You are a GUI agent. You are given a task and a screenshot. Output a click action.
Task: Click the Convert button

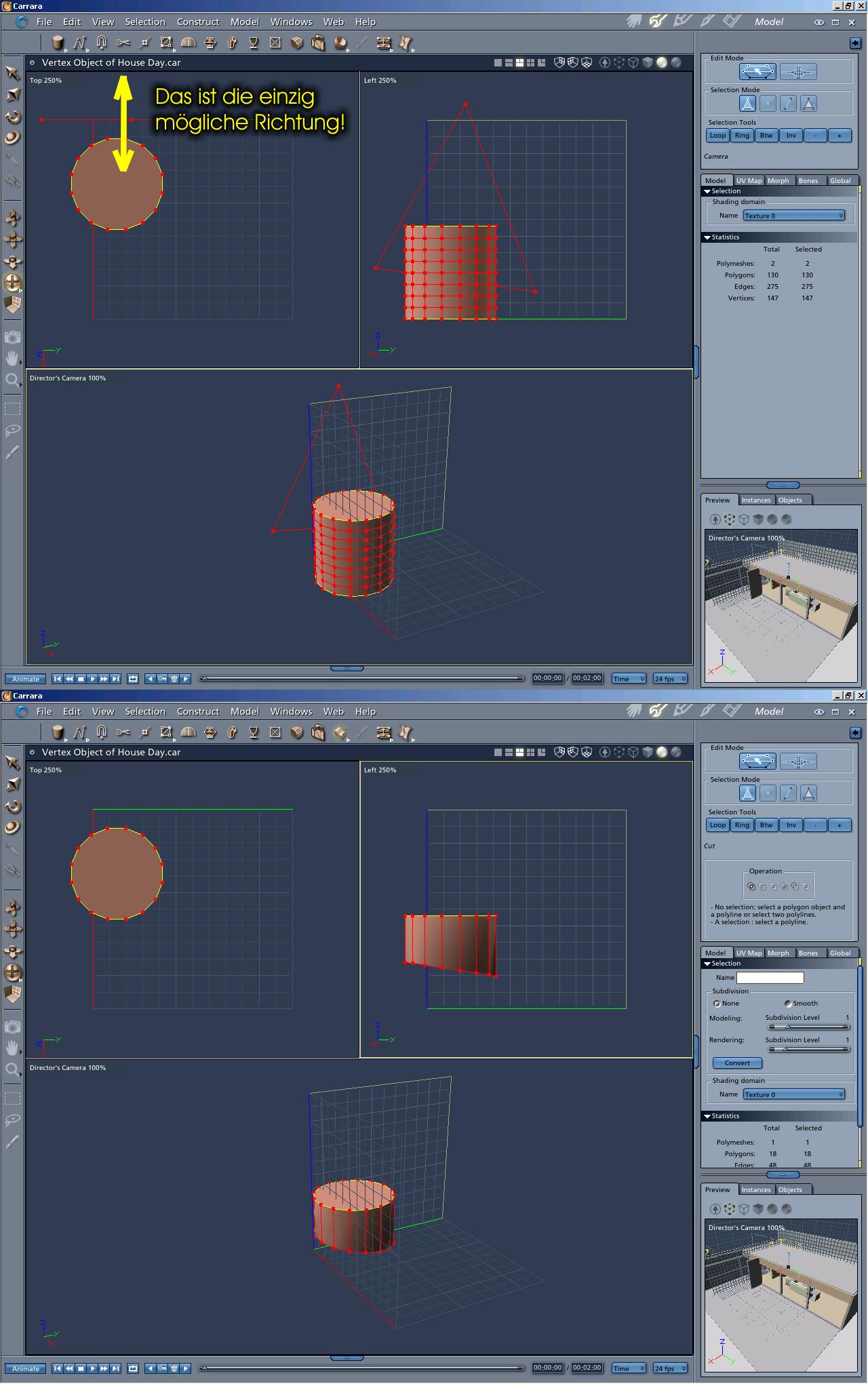coord(737,1063)
